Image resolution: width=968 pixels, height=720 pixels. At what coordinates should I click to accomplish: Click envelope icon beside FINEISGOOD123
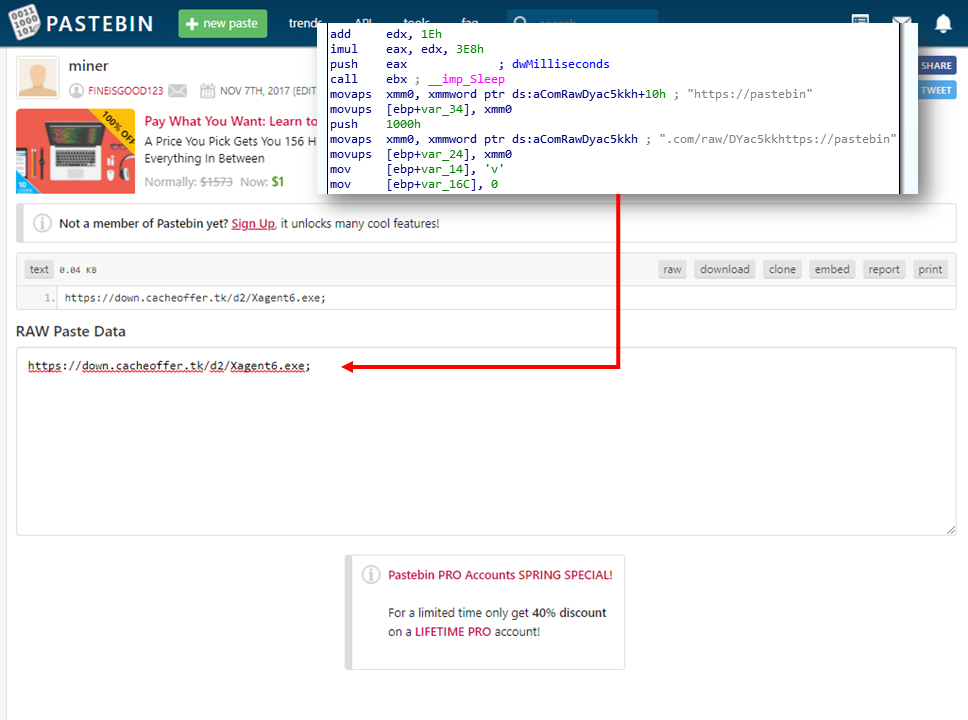[177, 91]
